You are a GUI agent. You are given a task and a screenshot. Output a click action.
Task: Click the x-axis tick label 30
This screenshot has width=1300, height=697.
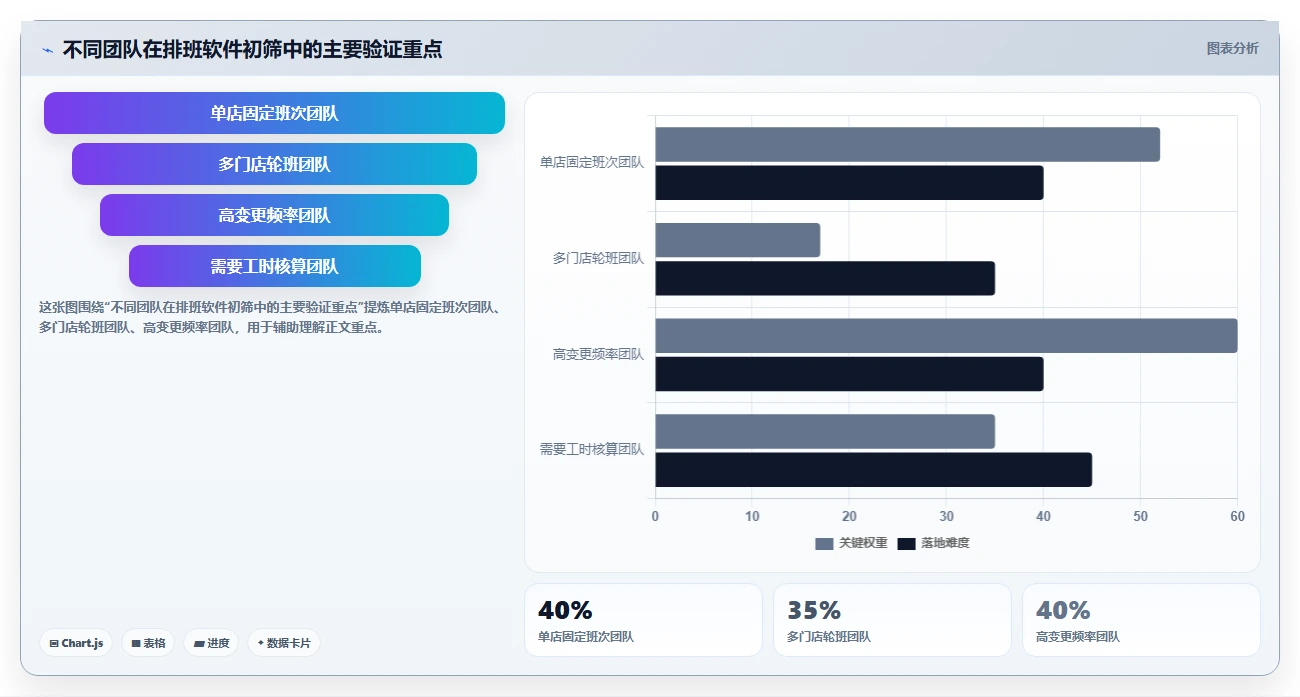pyautogui.click(x=946, y=517)
